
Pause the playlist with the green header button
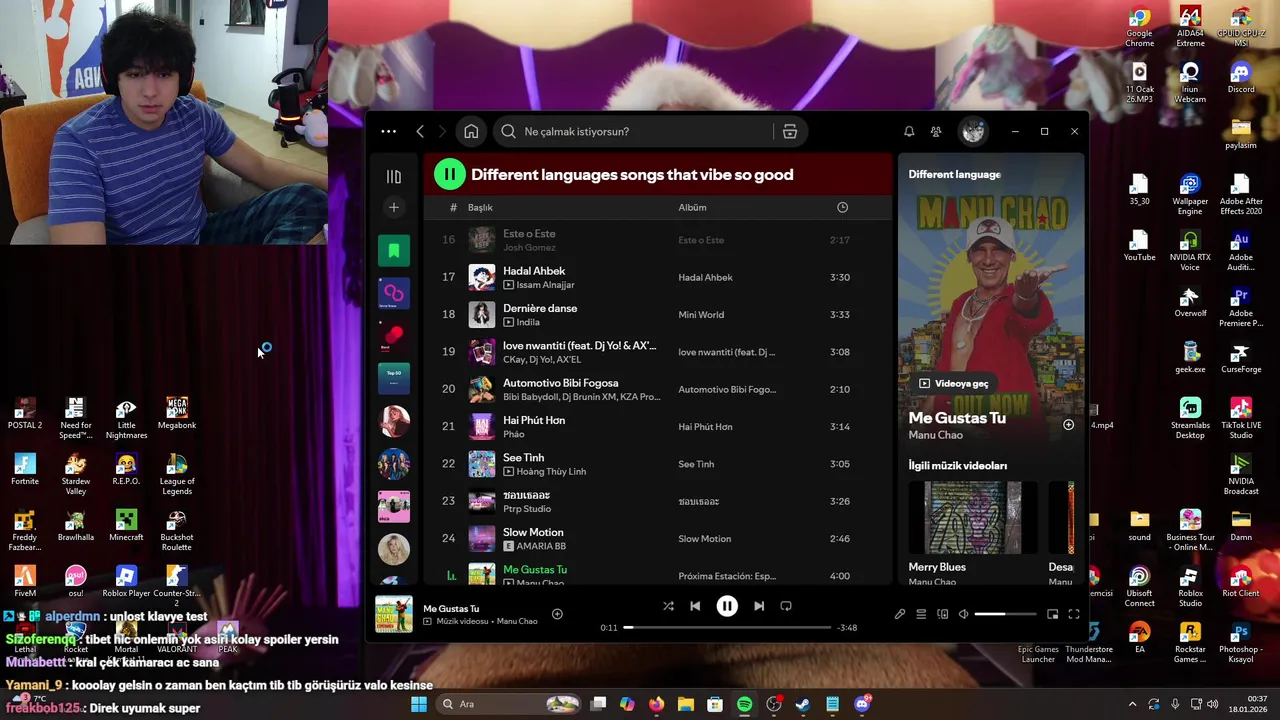(x=449, y=175)
